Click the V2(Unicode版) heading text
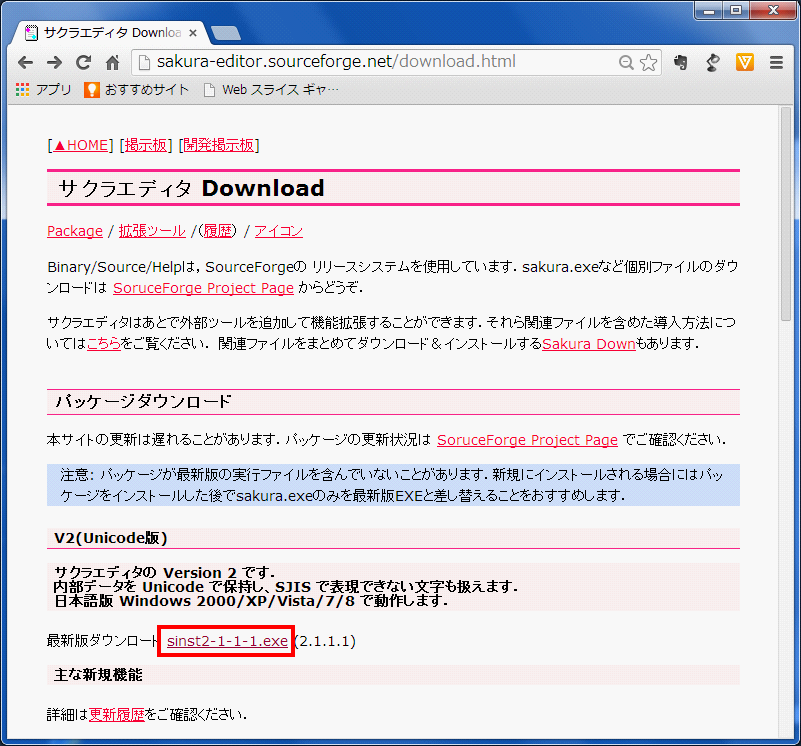The image size is (801, 746). (x=111, y=538)
